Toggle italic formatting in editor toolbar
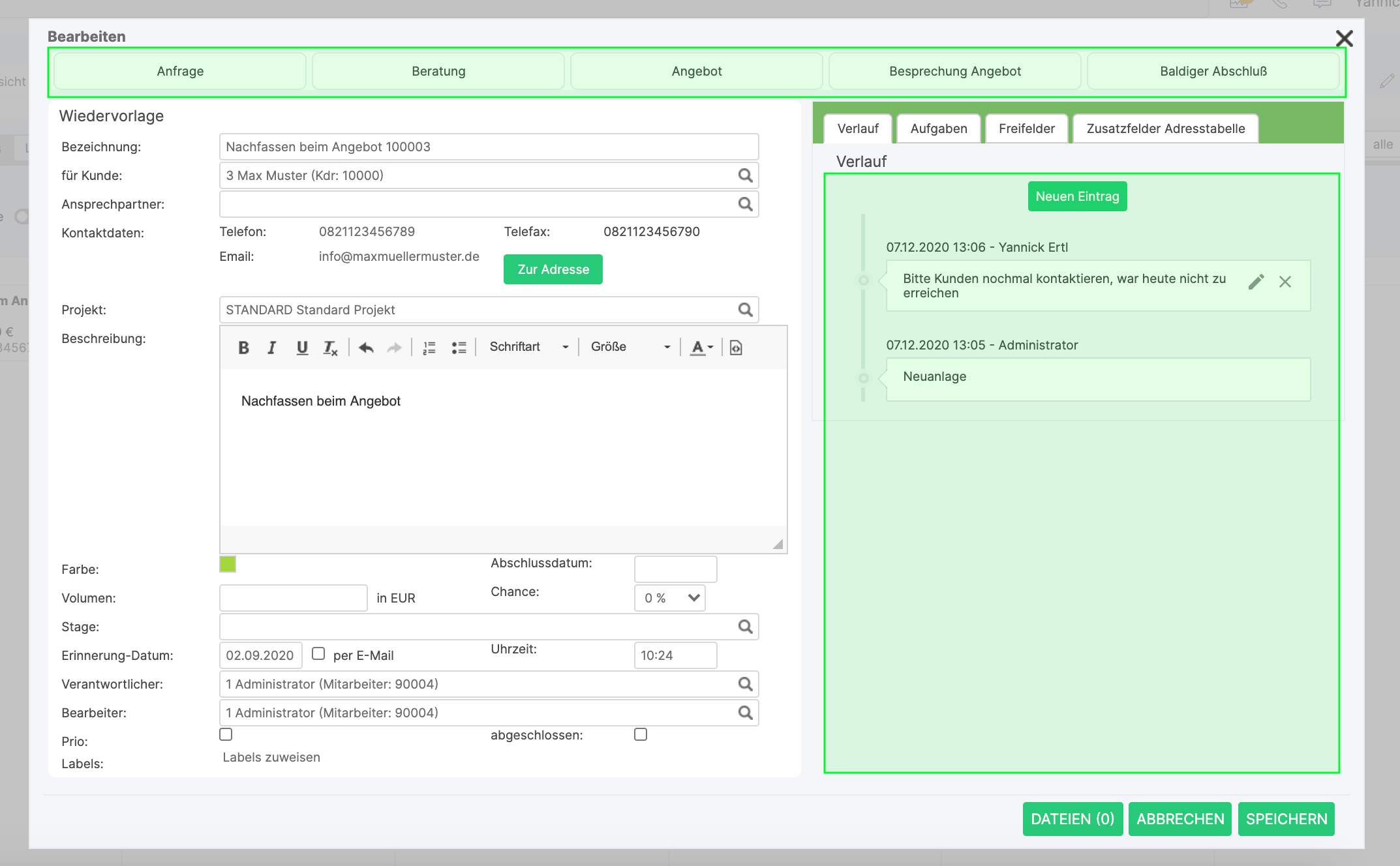This screenshot has width=1400, height=866. tap(272, 348)
